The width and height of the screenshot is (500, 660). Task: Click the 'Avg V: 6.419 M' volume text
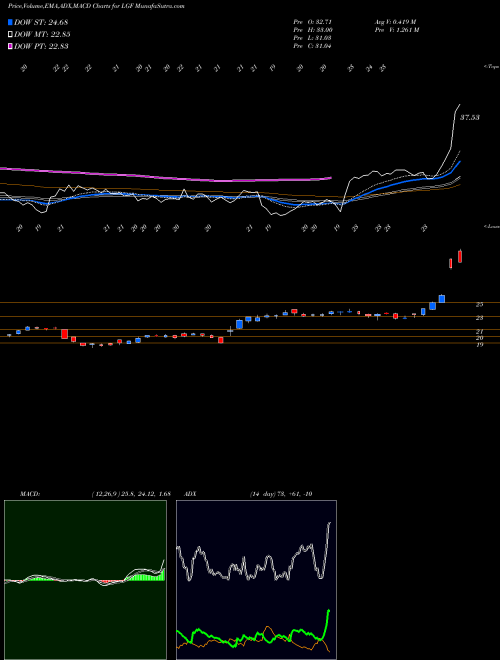[397, 22]
